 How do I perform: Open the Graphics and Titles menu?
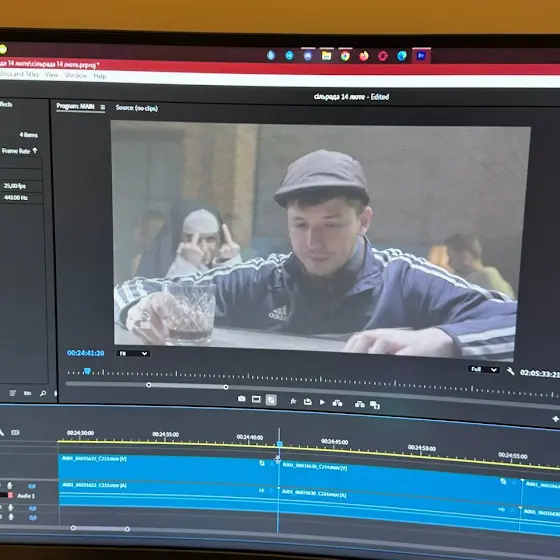(x=19, y=74)
